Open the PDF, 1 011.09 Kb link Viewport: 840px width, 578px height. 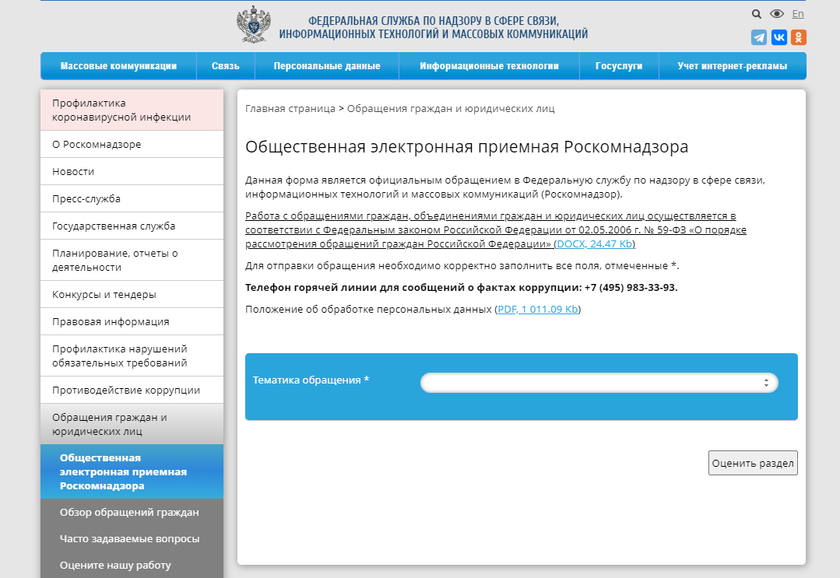point(537,311)
